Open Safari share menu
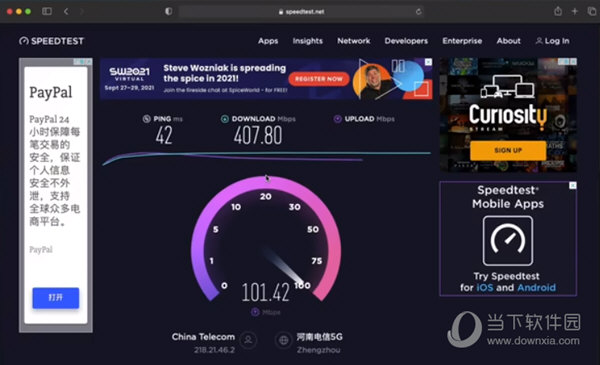This screenshot has width=600, height=365. pyautogui.click(x=558, y=11)
